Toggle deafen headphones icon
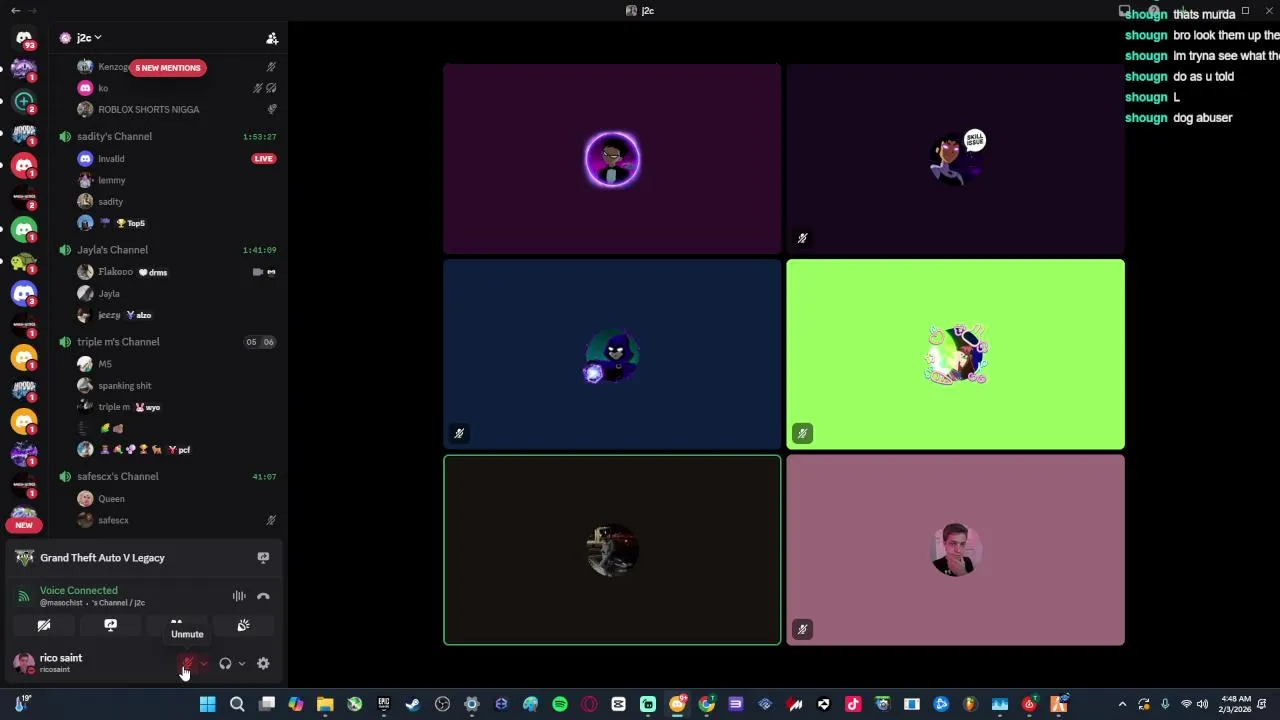This screenshot has height=720, width=1280. click(225, 664)
